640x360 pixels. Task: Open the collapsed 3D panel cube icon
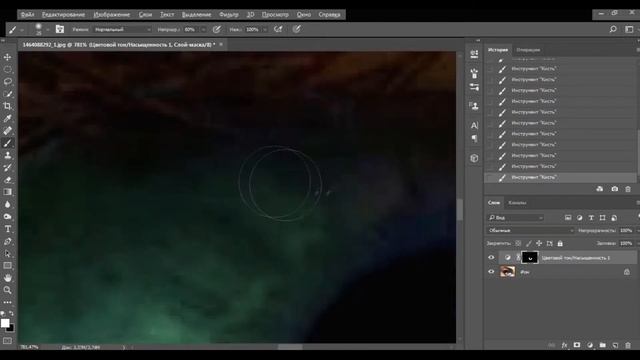[x=474, y=158]
